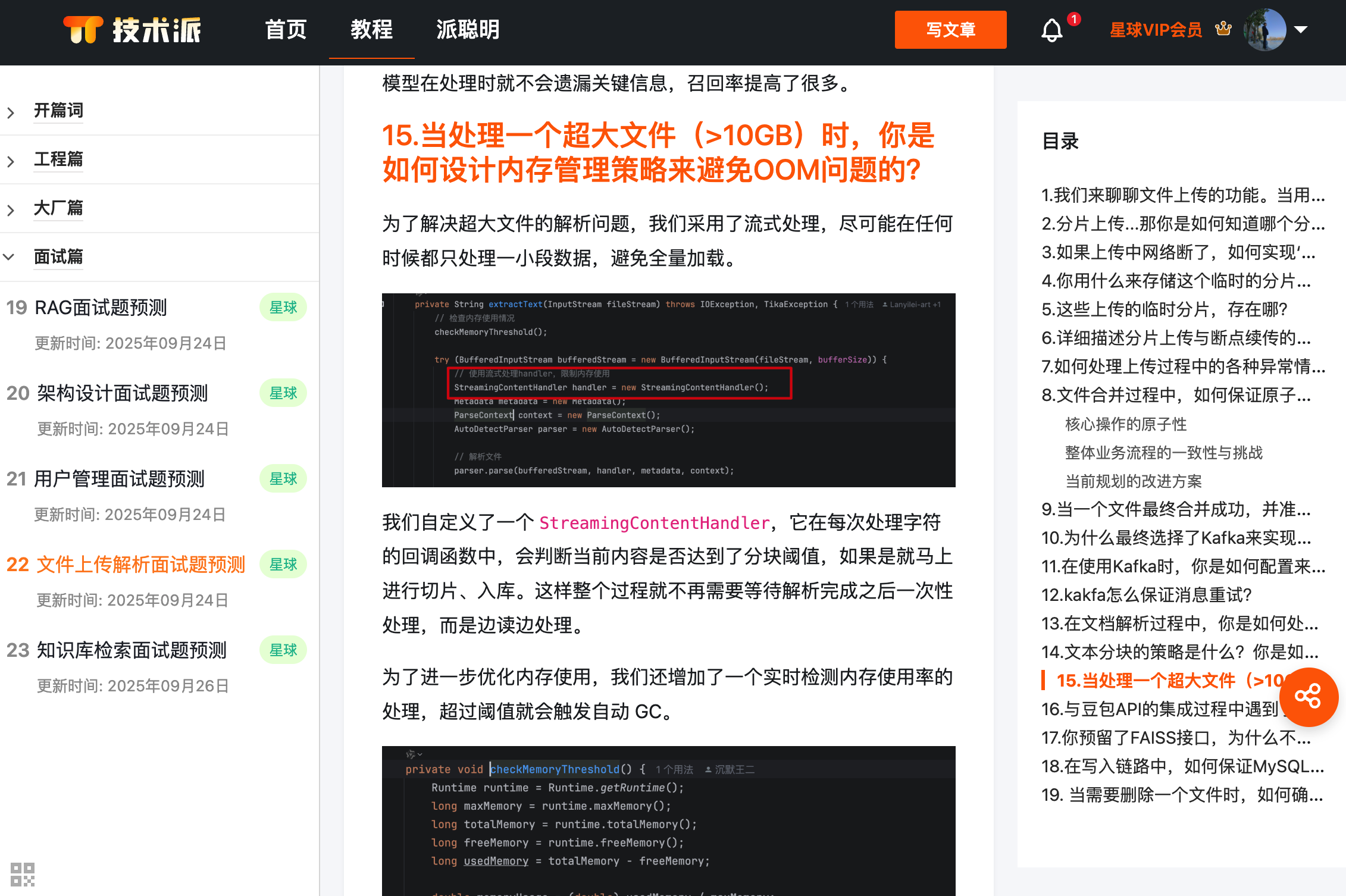Jump to TOC item 12 about kafka retries
The image size is (1346, 896).
tap(1147, 595)
